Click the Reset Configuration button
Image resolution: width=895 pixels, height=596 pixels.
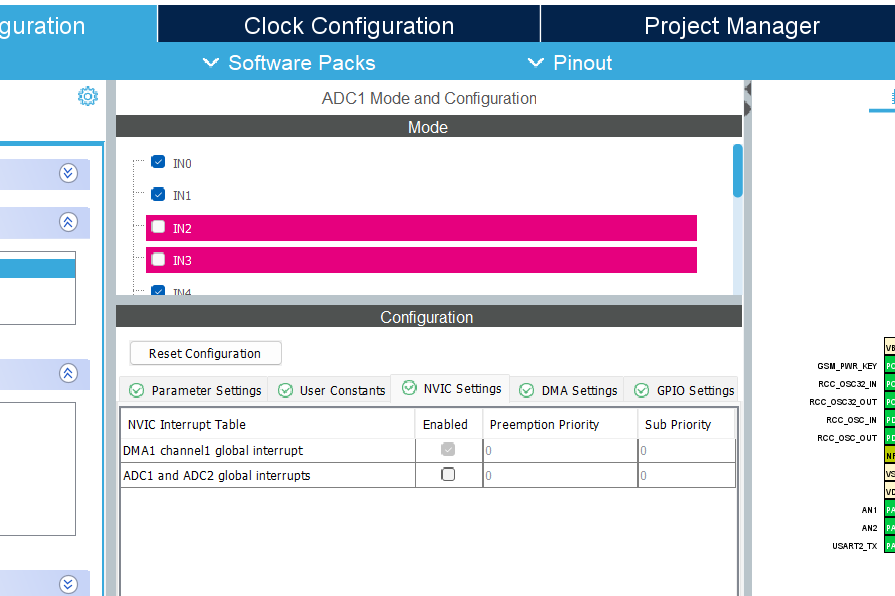(x=205, y=353)
